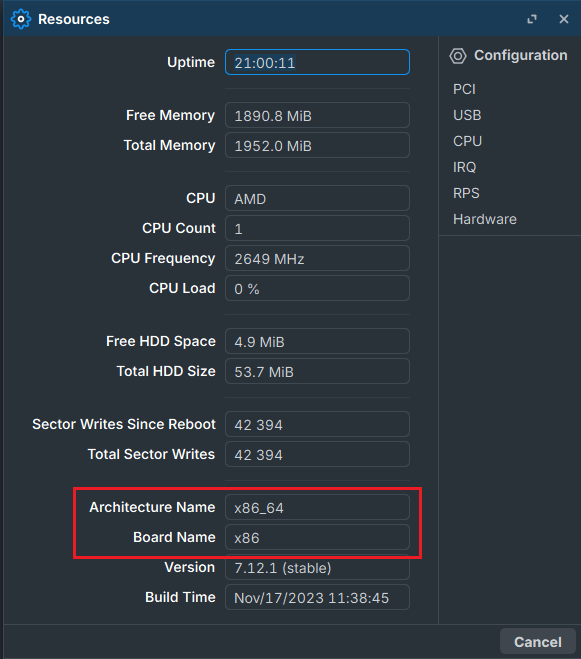Viewport: 581px width, 659px height.
Task: Click the CPU Frequency field 2649 MHz
Action: click(317, 258)
